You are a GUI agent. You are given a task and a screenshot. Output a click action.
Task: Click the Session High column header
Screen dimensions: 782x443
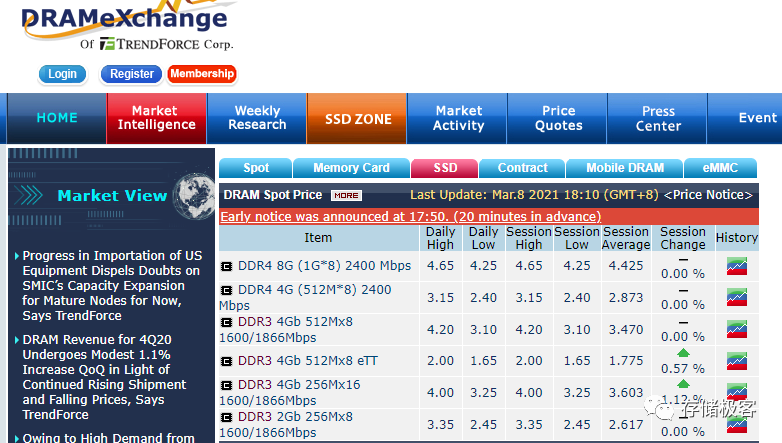coord(529,238)
